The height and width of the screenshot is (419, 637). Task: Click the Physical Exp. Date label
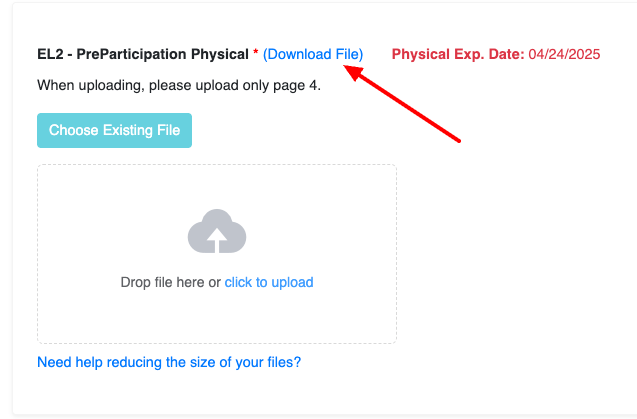[x=457, y=54]
